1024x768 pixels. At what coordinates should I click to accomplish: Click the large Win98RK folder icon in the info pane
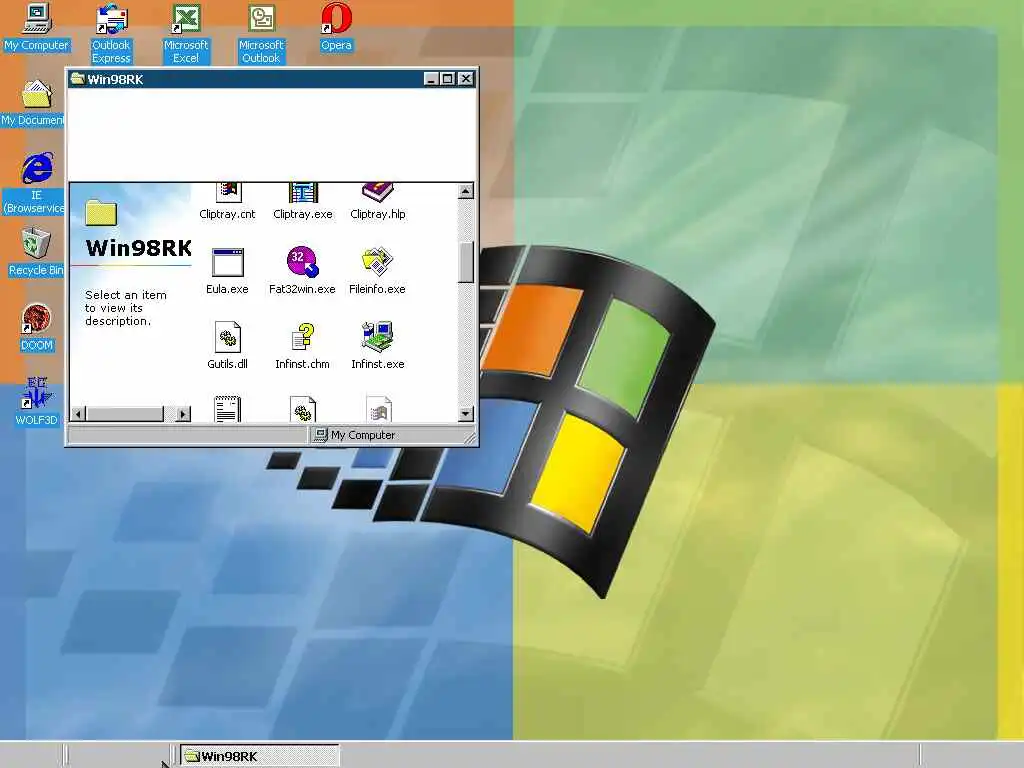(x=101, y=213)
